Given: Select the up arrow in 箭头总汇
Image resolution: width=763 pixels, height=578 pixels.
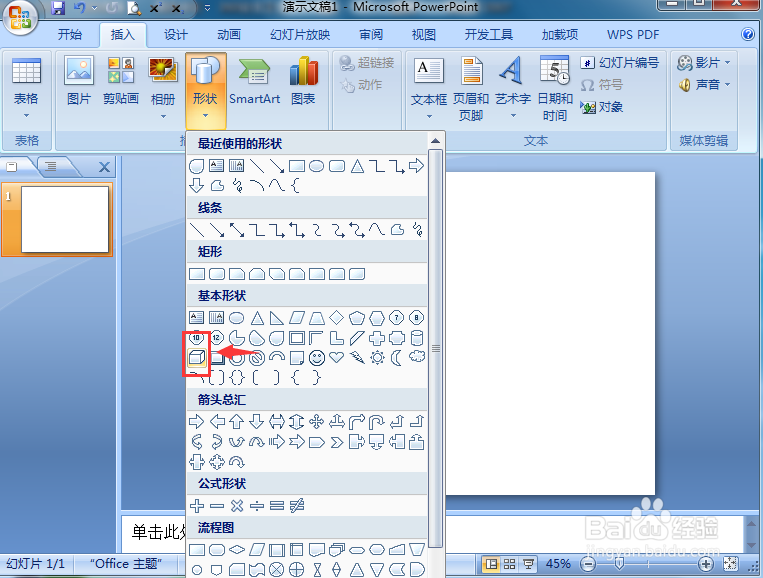Looking at the screenshot, I should click(x=237, y=421).
